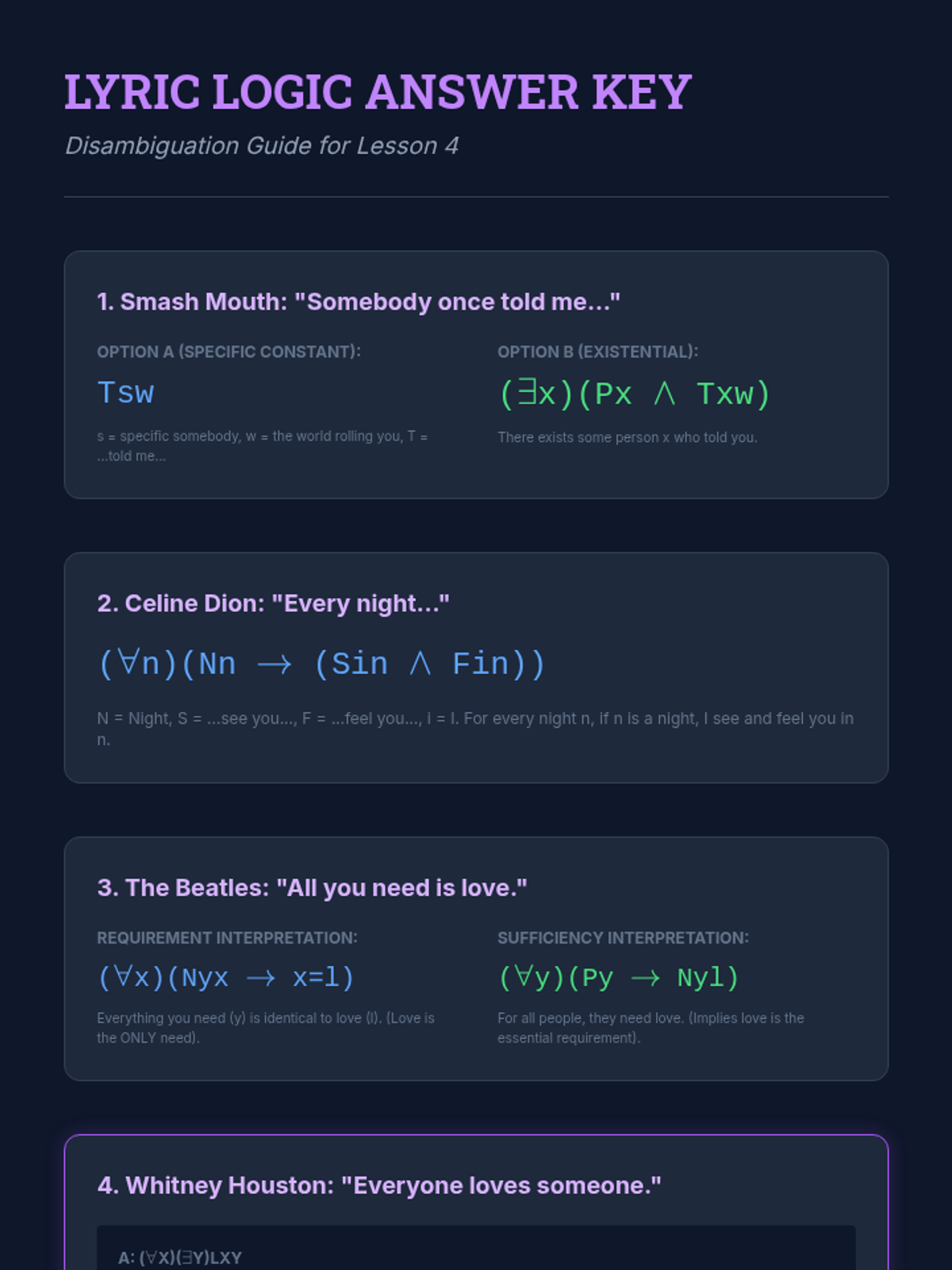The image size is (952, 1270).
Task: Click the explanation beginning 'N = Night'
Action: coord(476,729)
